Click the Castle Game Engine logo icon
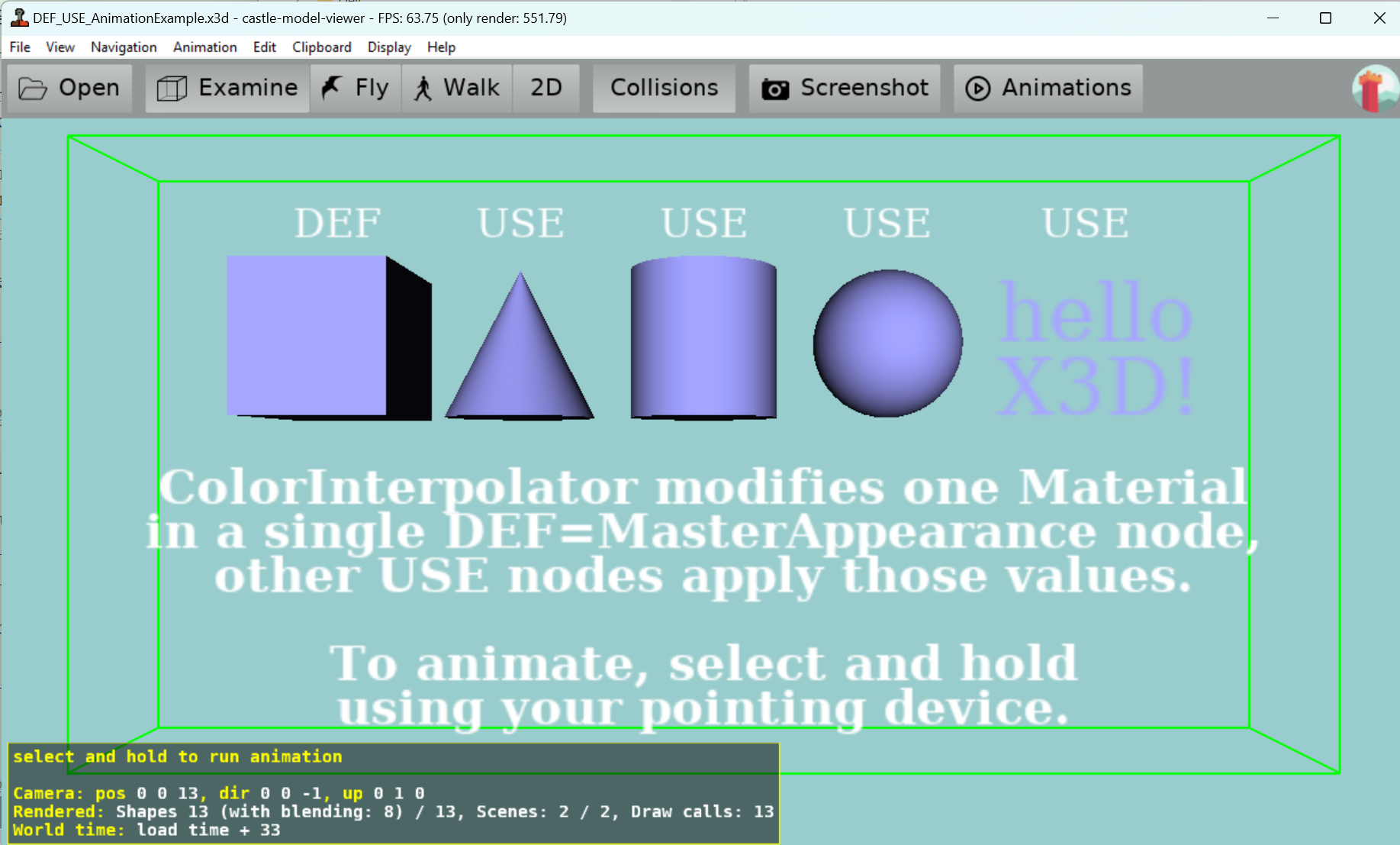This screenshot has width=1400, height=845. pos(1374,89)
